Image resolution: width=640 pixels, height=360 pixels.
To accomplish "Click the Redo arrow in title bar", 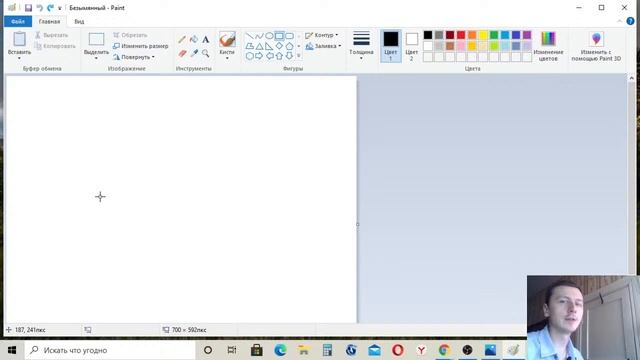I will click(50, 8).
